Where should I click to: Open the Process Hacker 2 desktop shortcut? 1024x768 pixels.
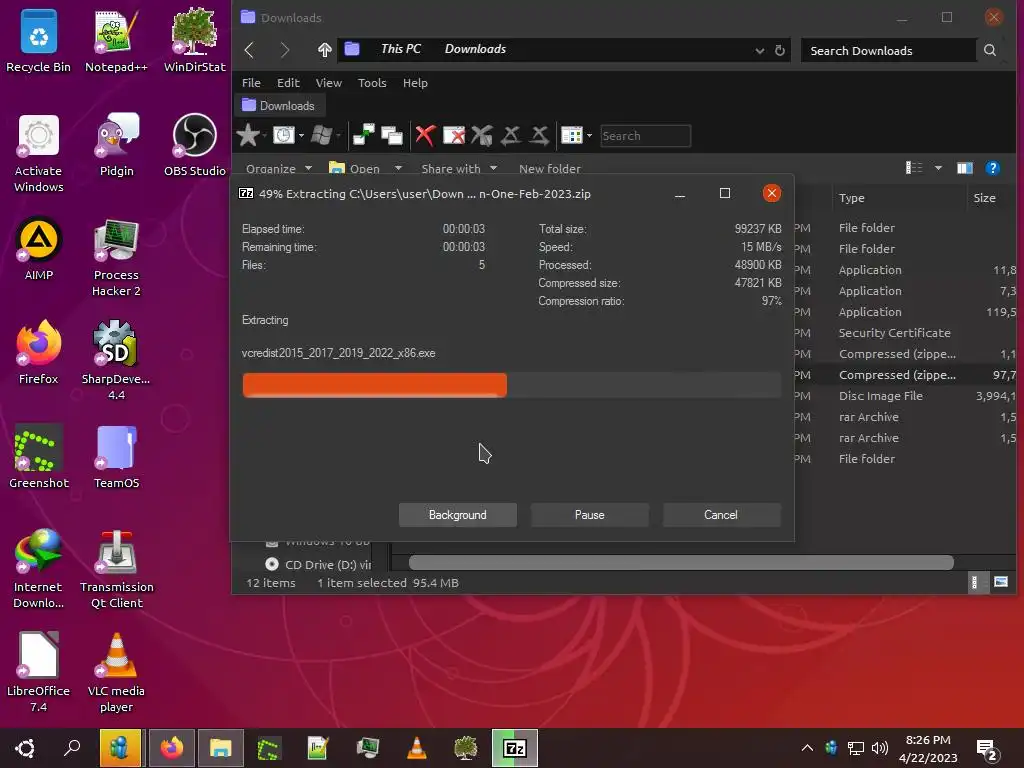point(116,258)
